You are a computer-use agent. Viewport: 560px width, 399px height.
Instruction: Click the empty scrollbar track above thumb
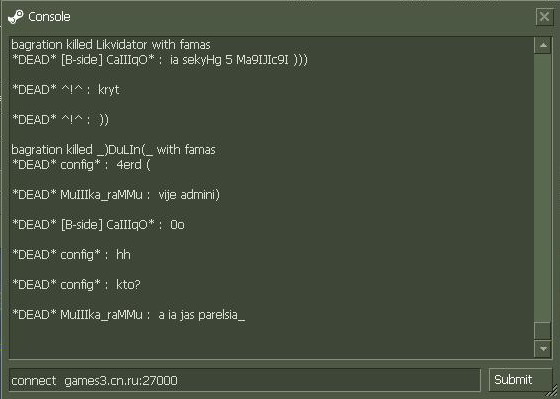pyautogui.click(x=542, y=188)
